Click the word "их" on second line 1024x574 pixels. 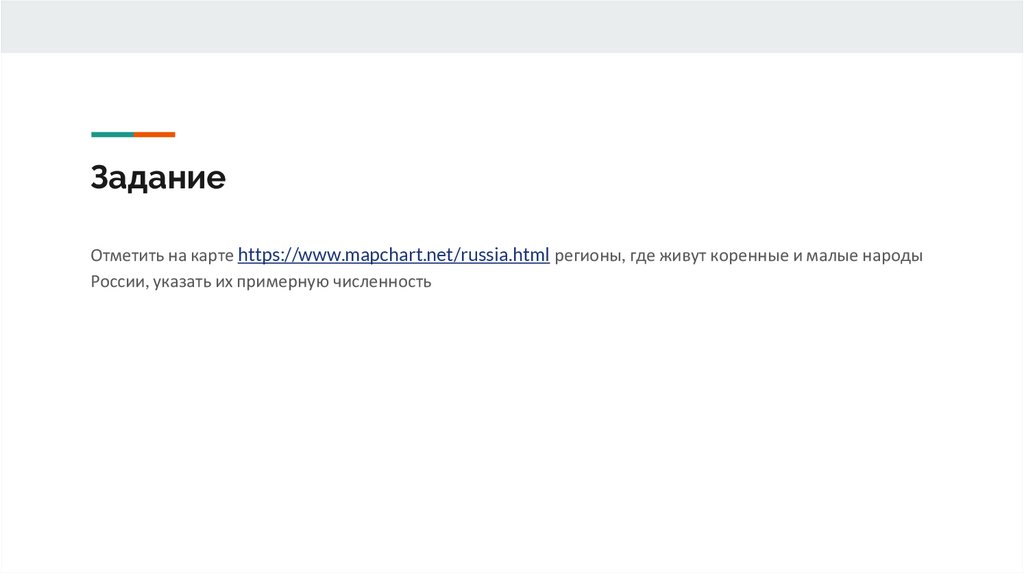point(223,282)
